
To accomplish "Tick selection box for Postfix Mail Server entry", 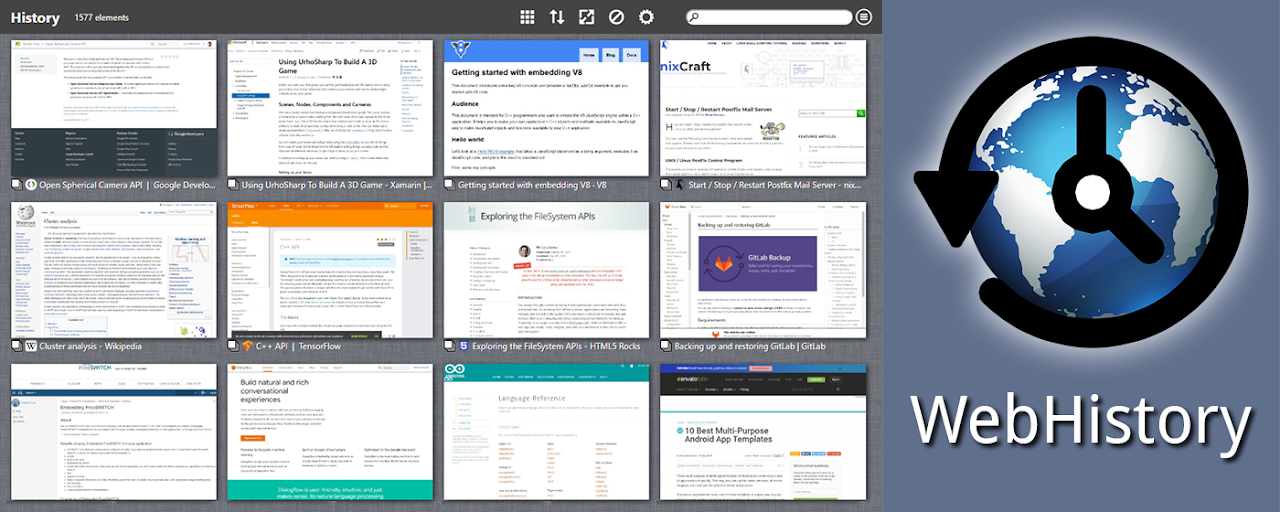I will 664,185.
